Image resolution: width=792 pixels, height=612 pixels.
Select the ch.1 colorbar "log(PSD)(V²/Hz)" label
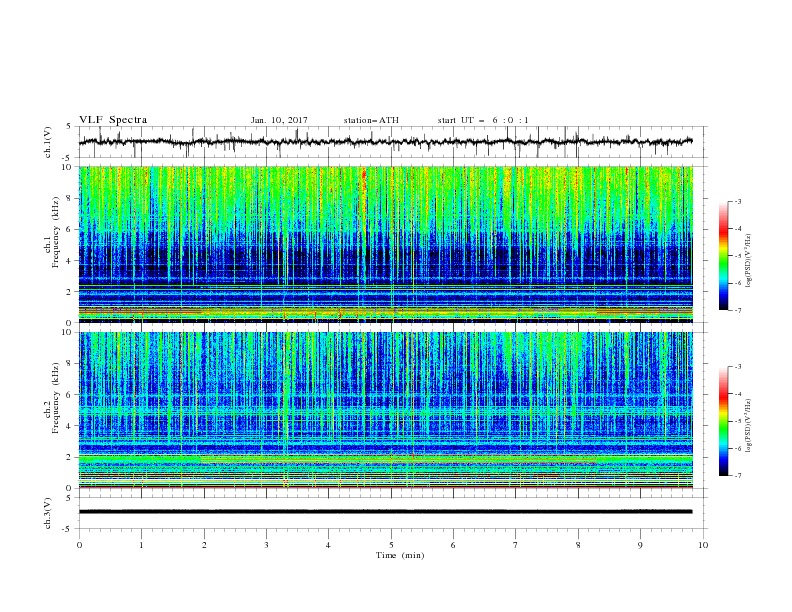[x=748, y=261]
